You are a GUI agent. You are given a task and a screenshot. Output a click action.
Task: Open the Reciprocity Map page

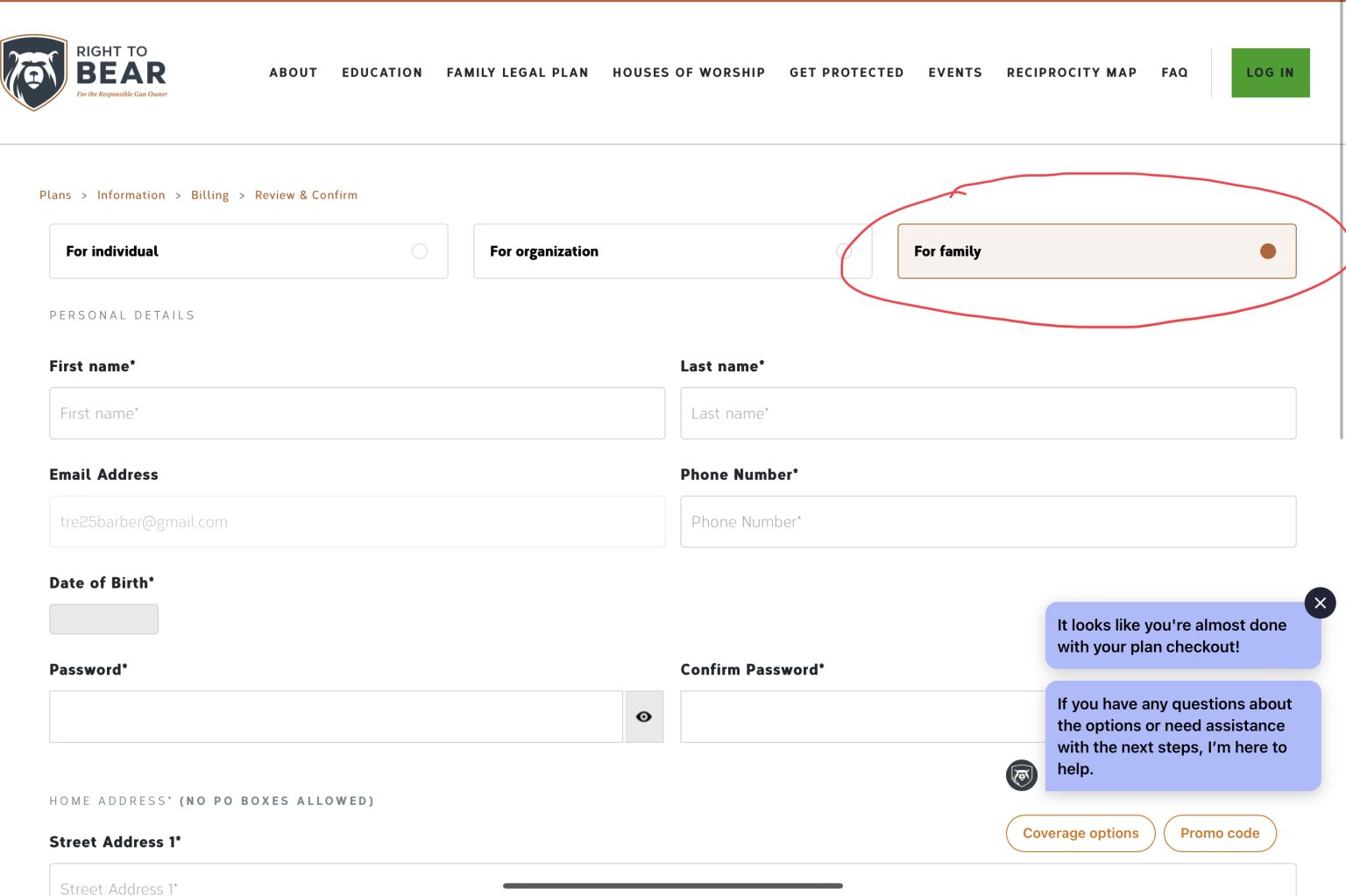click(x=1071, y=73)
